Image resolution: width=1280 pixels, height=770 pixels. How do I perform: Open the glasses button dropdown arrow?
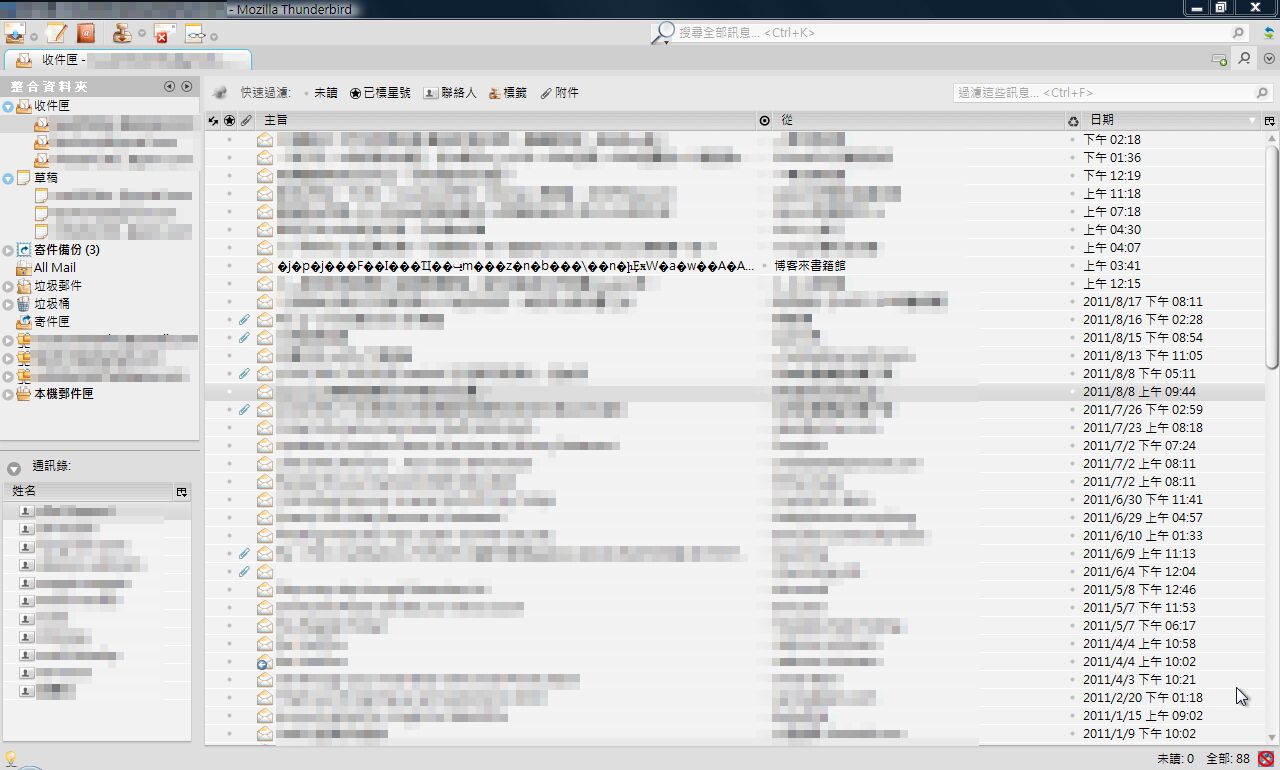214,37
